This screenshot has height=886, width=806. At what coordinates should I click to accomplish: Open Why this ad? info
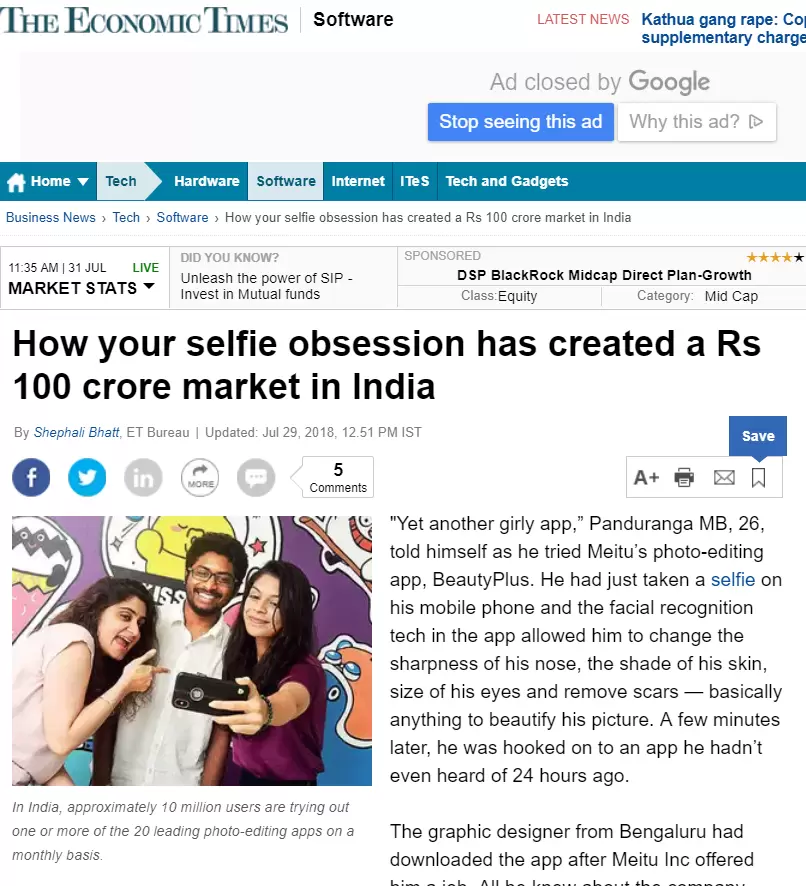[x=696, y=121]
